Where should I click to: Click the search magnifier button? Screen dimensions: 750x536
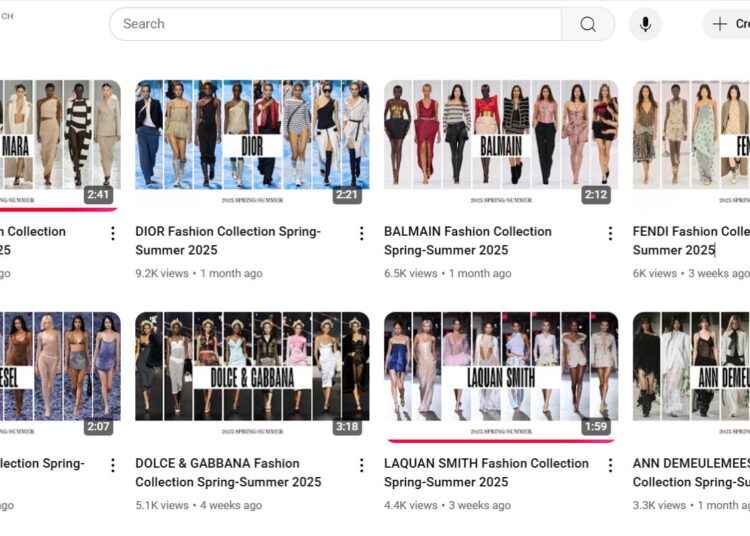pyautogui.click(x=588, y=24)
